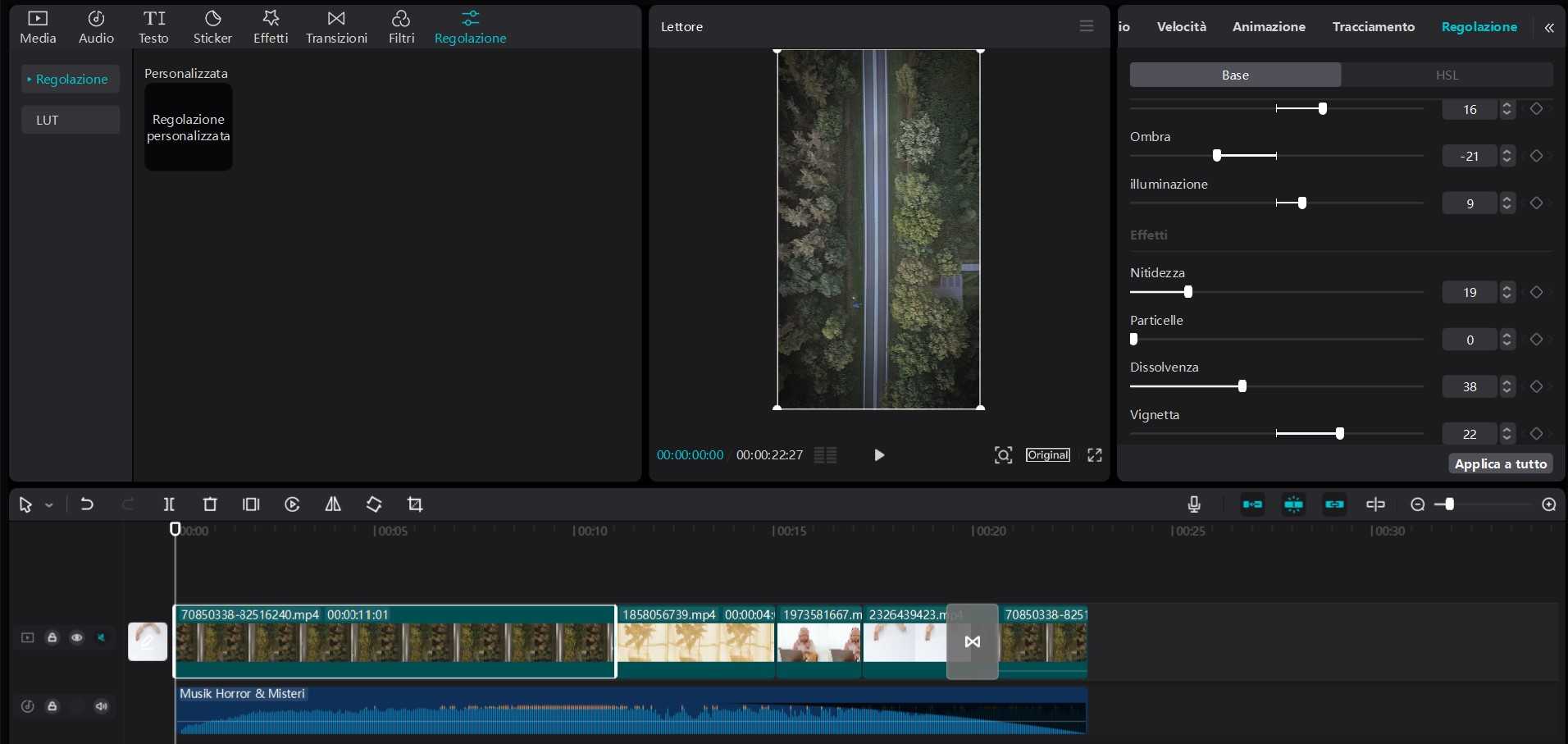Open the Sticker tab

coord(212,27)
